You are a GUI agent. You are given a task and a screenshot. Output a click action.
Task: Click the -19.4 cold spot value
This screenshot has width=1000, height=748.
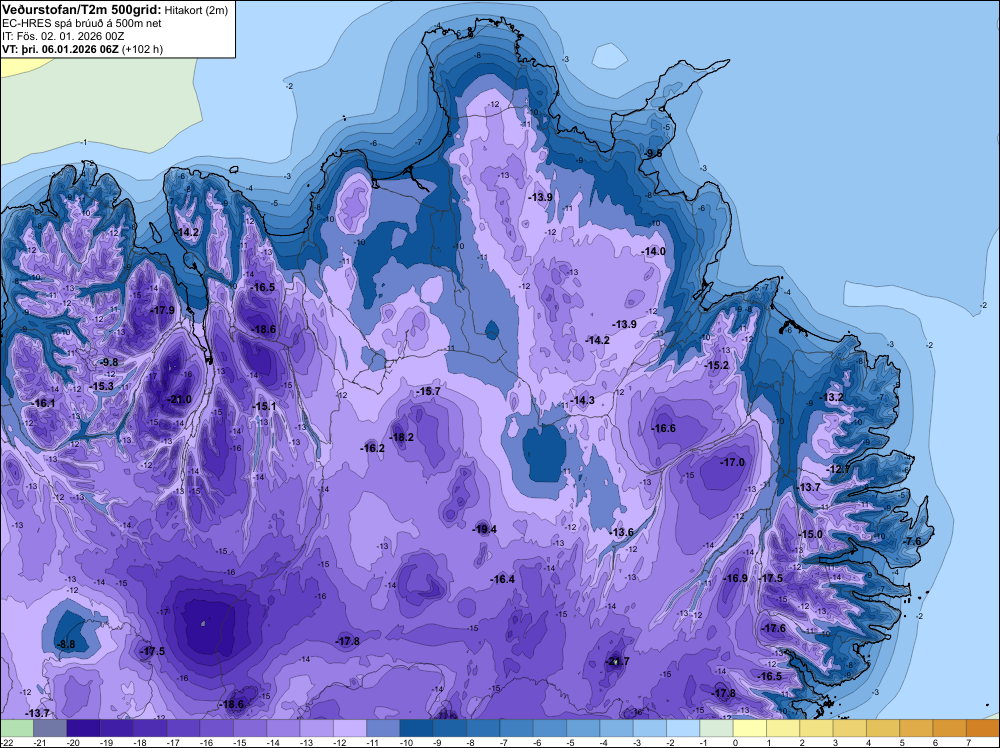485,529
